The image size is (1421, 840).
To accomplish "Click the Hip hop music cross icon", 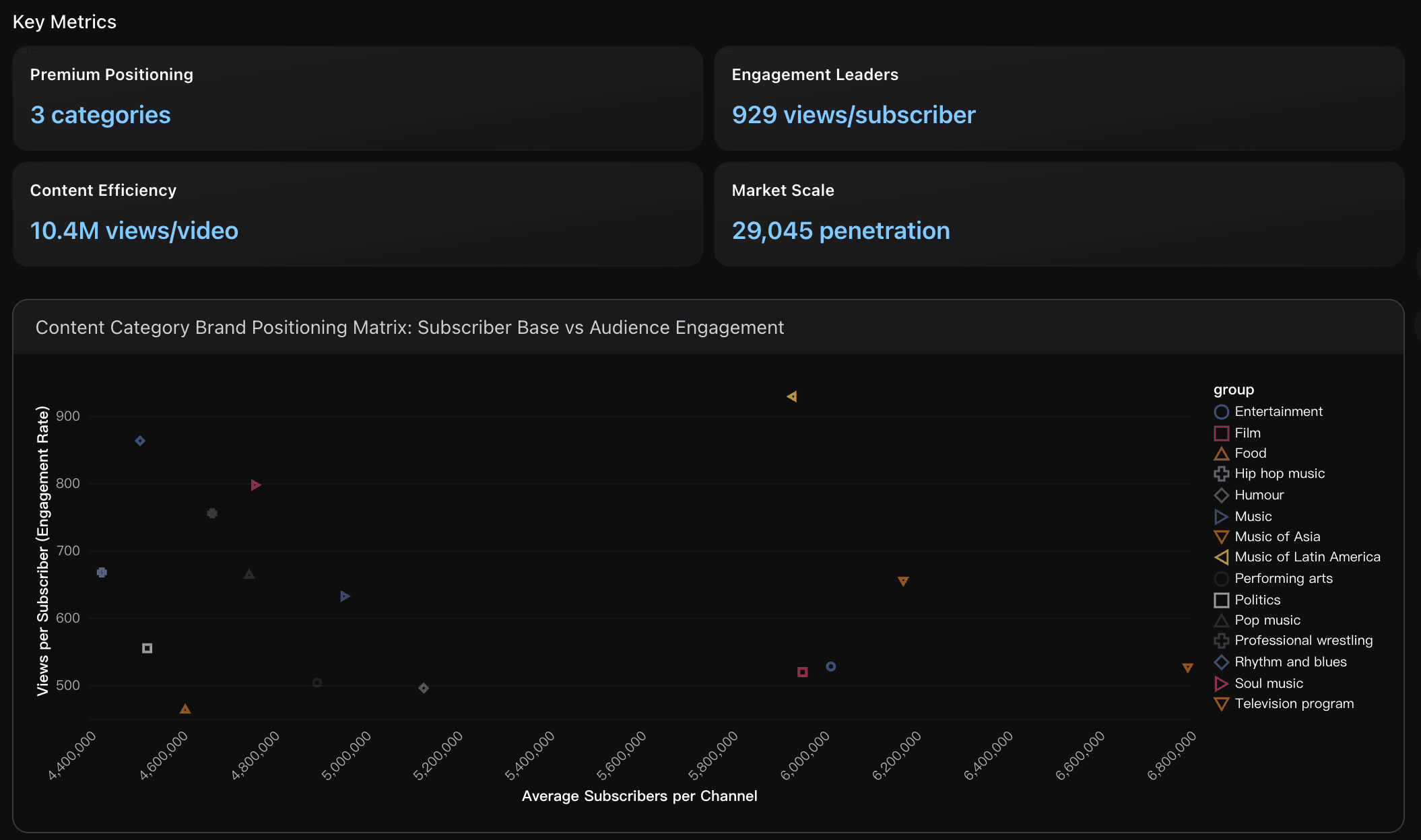I will 1221,474.
